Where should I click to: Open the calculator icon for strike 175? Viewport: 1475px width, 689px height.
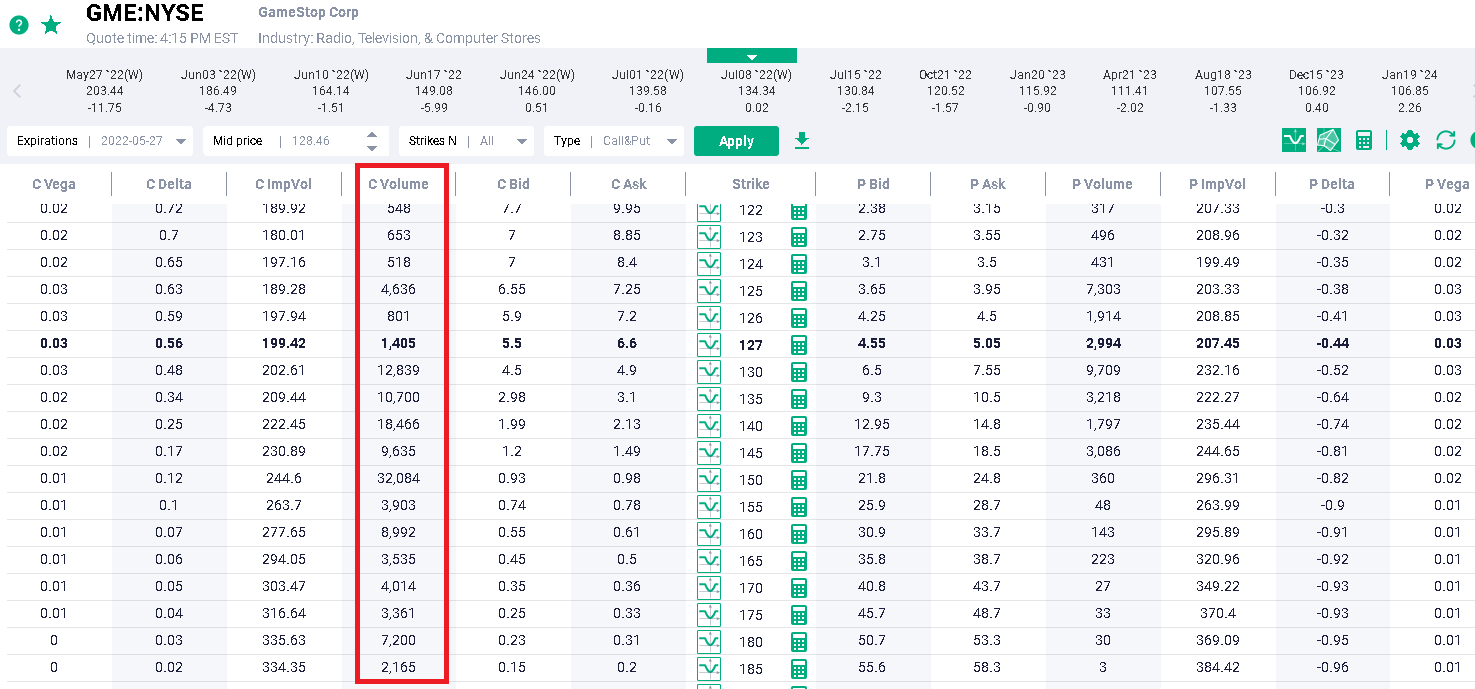coord(798,615)
